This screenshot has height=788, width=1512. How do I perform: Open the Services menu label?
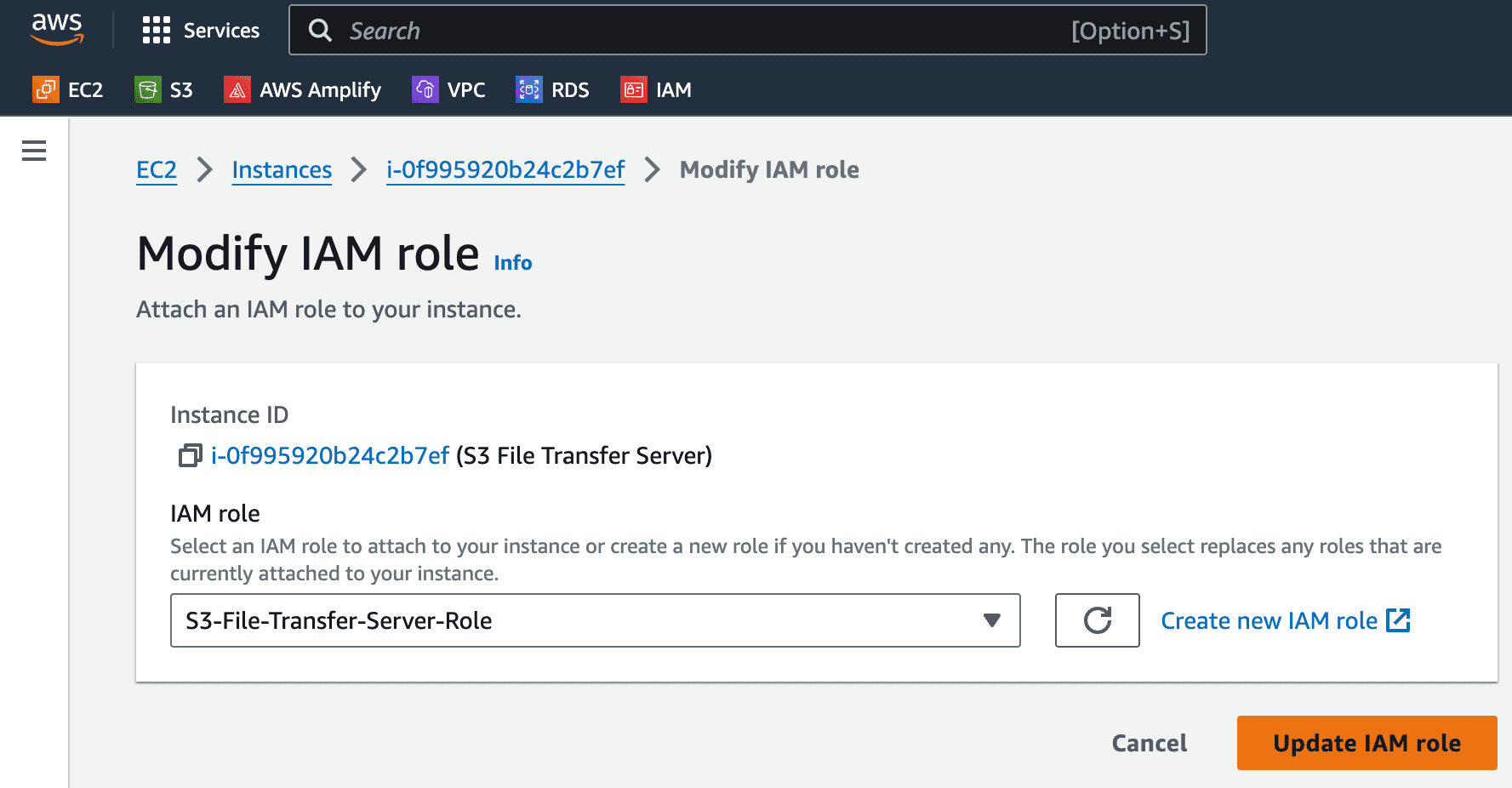(x=221, y=31)
